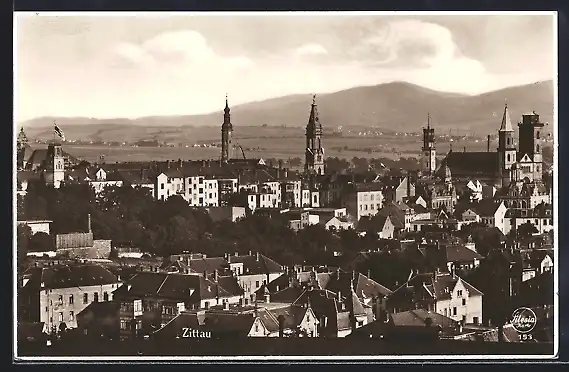The height and width of the screenshot is (372, 569).
Task: Click the thin chimney stack at left
Action: tap(89, 223)
